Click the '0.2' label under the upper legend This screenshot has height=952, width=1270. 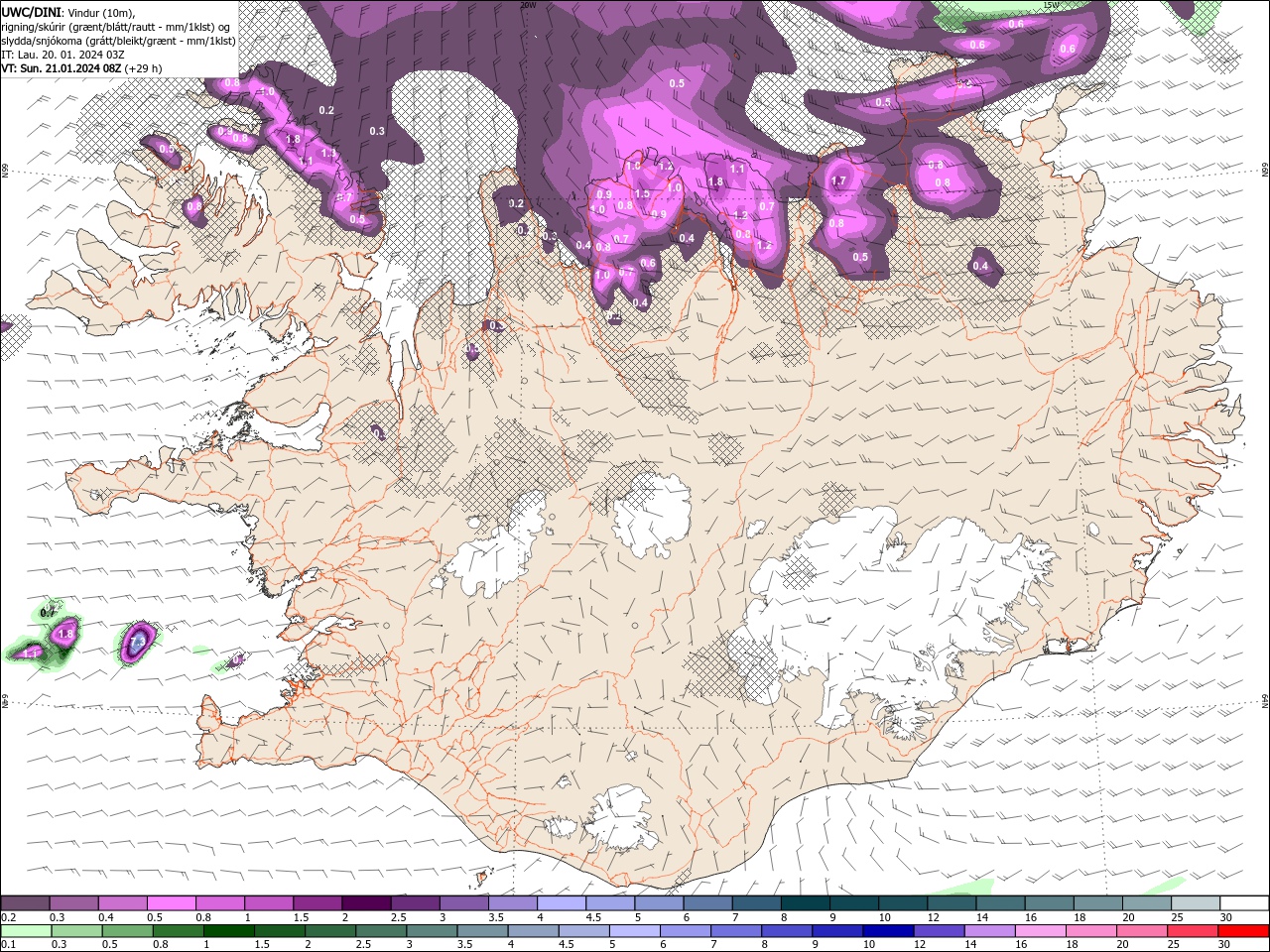(x=8, y=917)
